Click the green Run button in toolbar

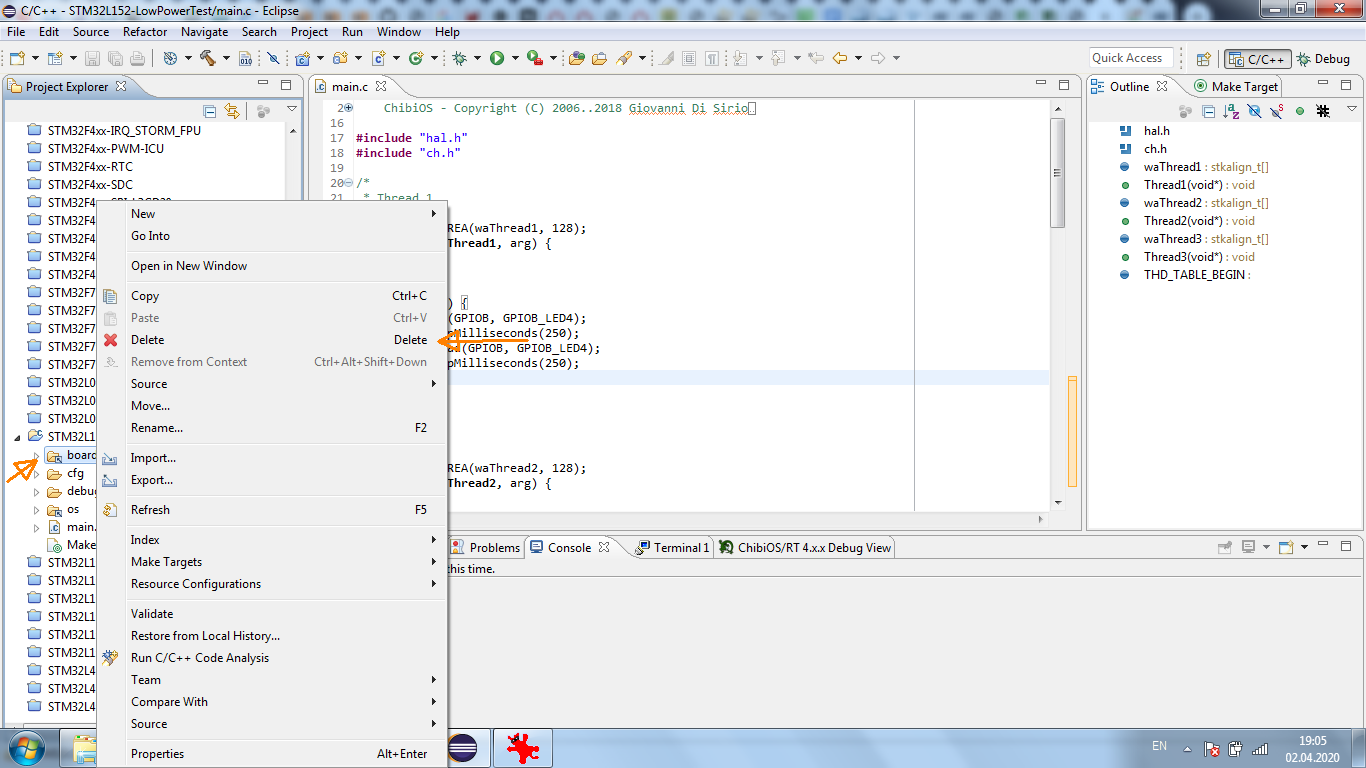(x=497, y=58)
